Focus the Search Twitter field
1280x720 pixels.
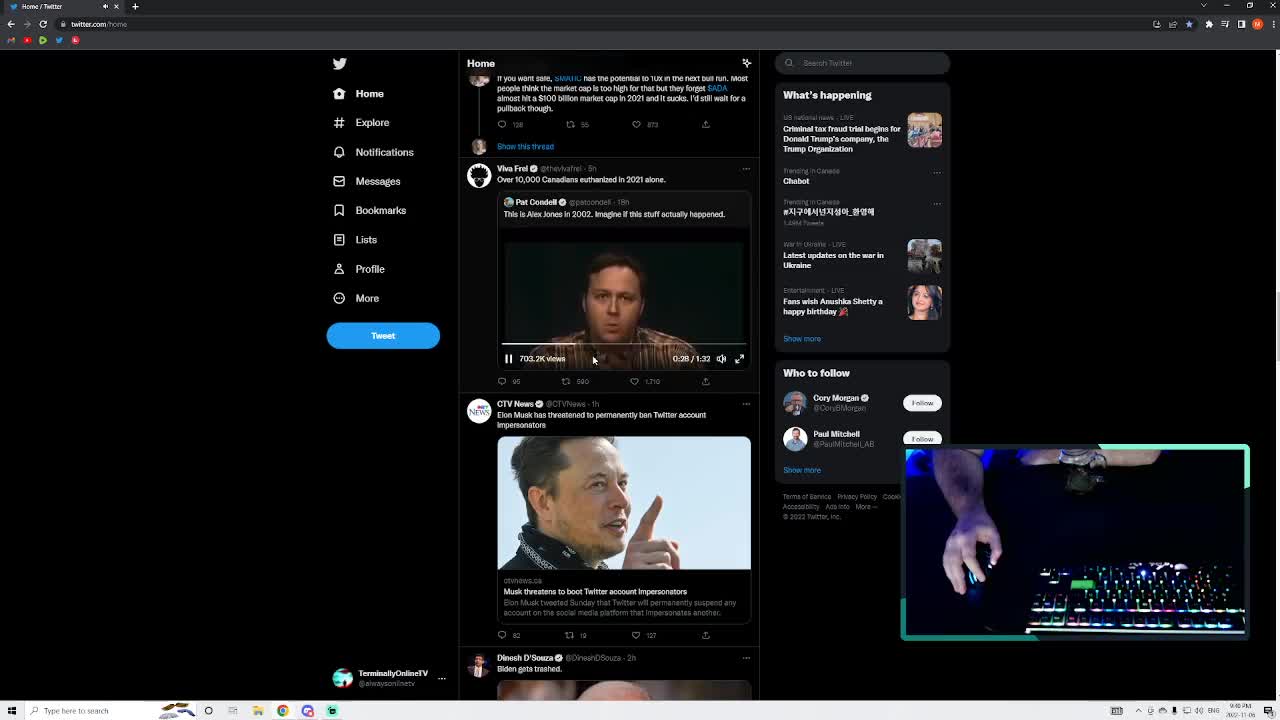click(863, 63)
